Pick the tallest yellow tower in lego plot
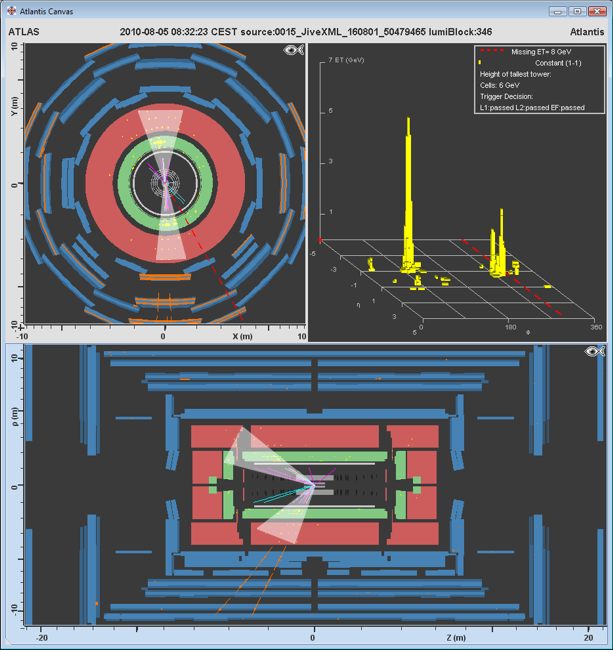 pos(408,190)
